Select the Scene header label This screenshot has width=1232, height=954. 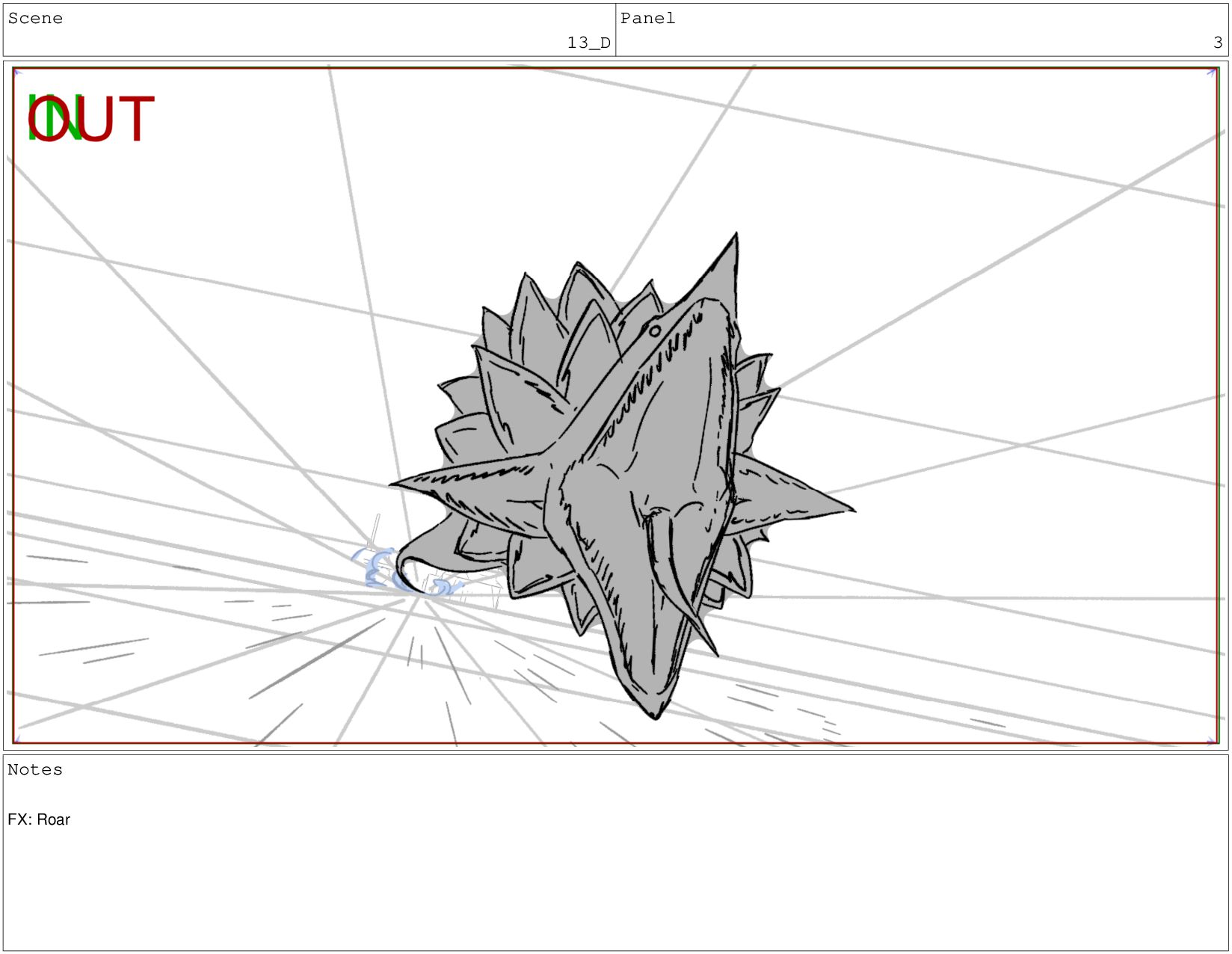point(35,19)
